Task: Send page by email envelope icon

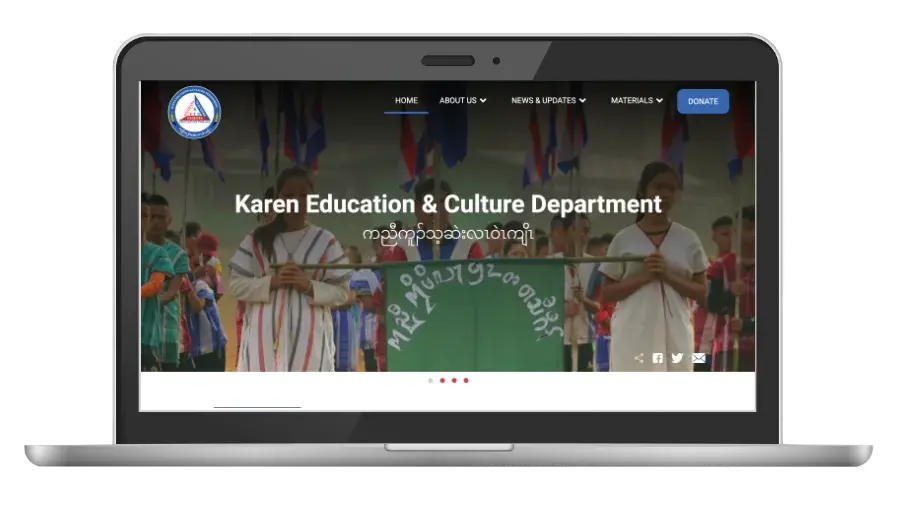Action: [699, 358]
